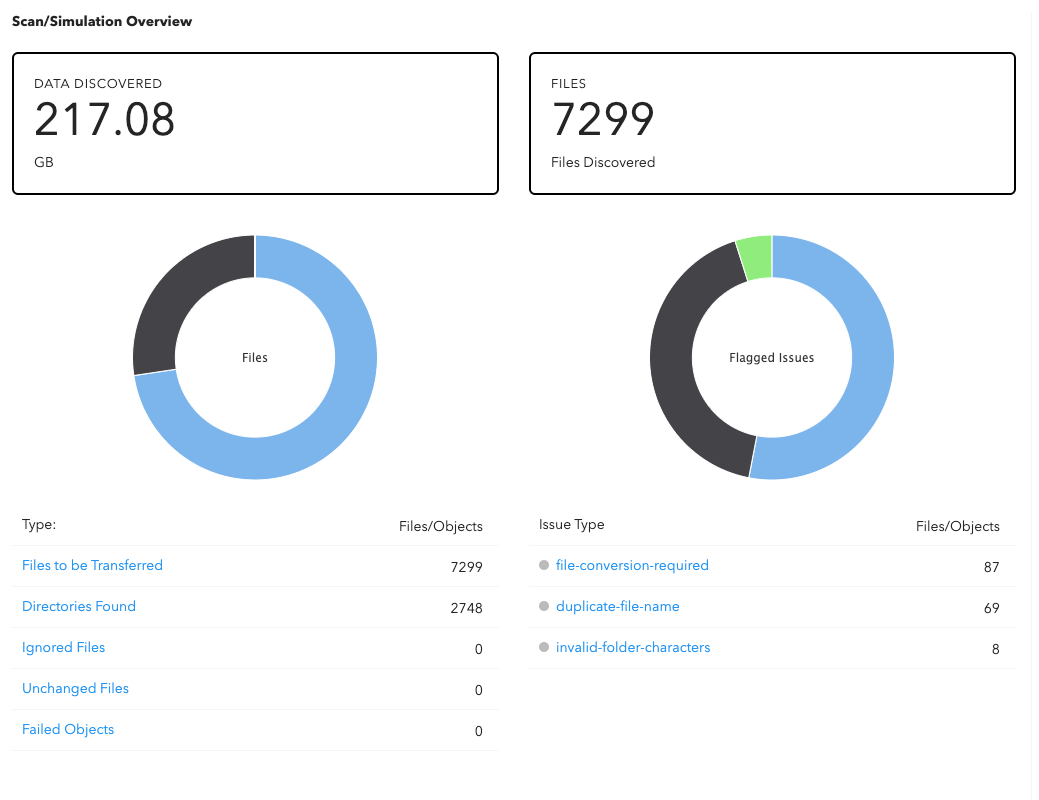
Task: Click the legend dot beside duplicate-file-name
Action: (544, 606)
